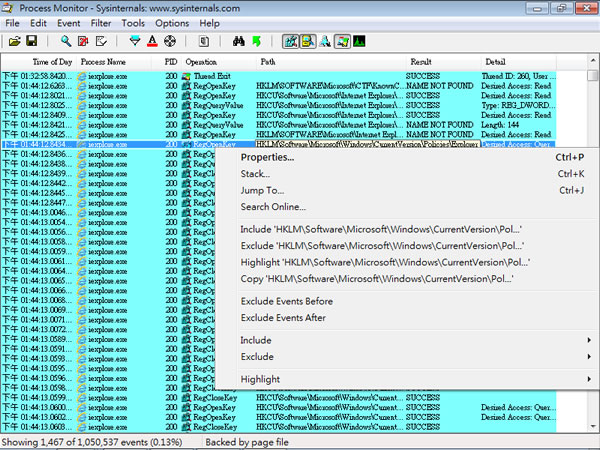
Task: Click the Detail column header
Action: click(518, 62)
